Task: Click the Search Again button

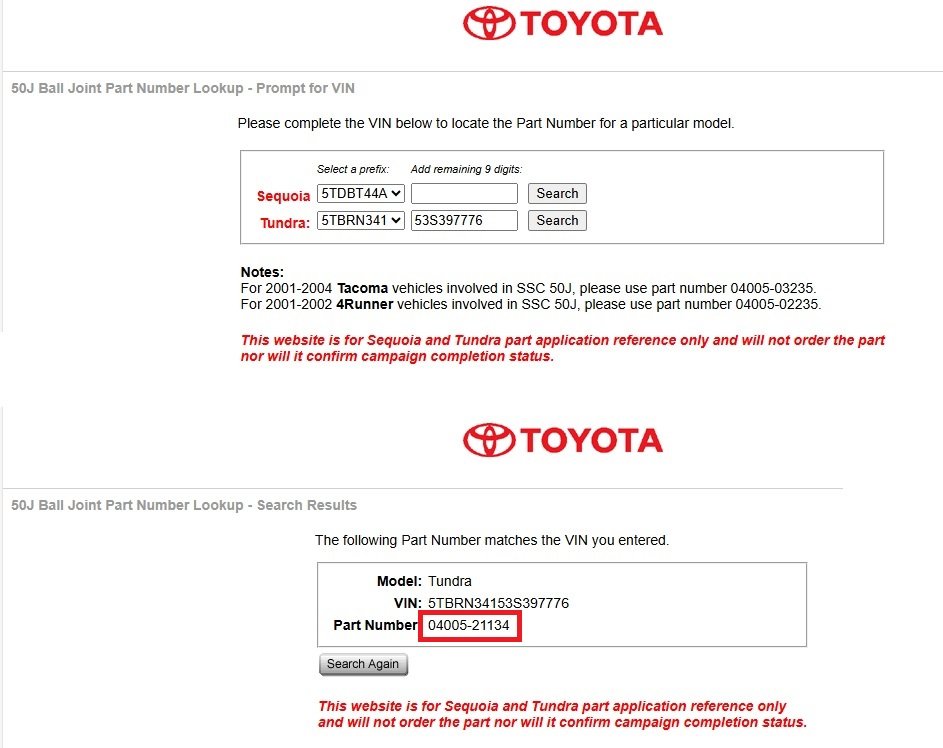Action: 363,664
